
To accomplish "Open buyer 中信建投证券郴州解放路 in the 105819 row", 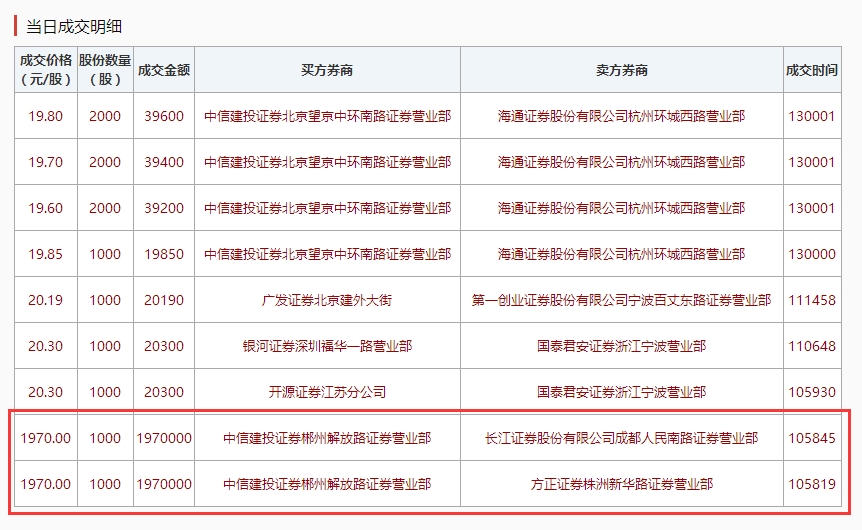I will (327, 484).
